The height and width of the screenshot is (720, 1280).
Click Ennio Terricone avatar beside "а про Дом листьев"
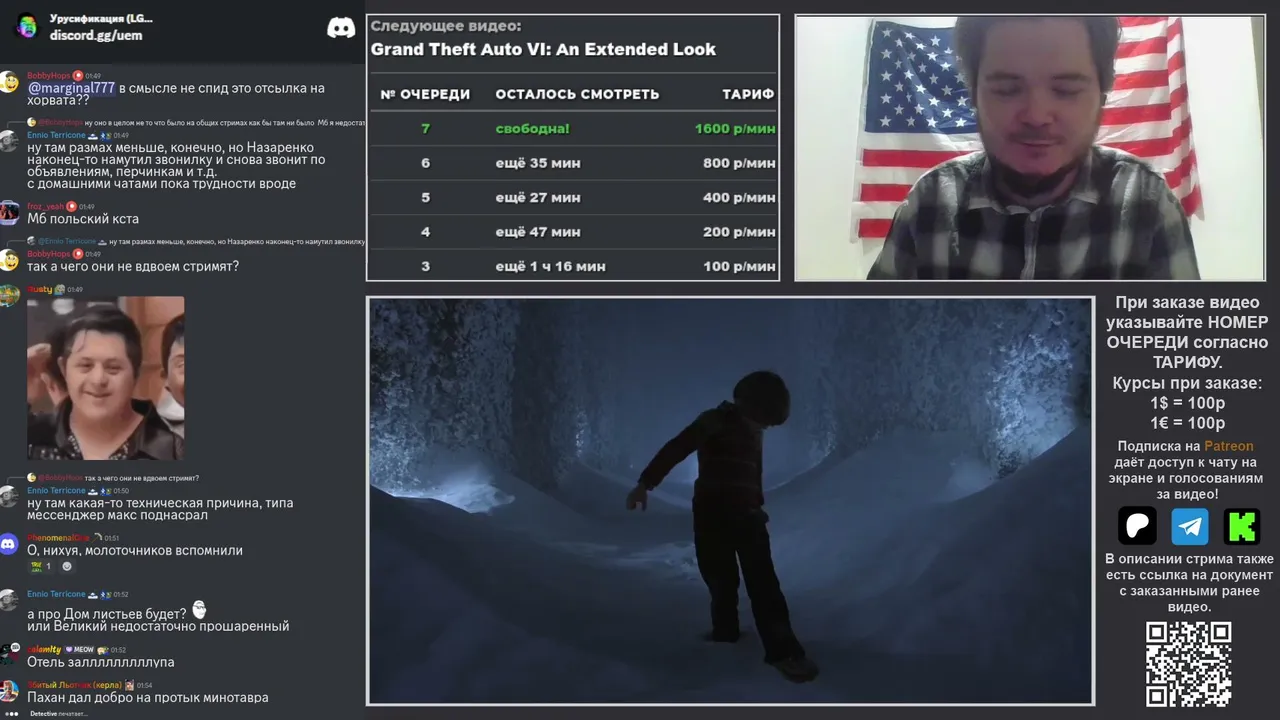[9, 600]
